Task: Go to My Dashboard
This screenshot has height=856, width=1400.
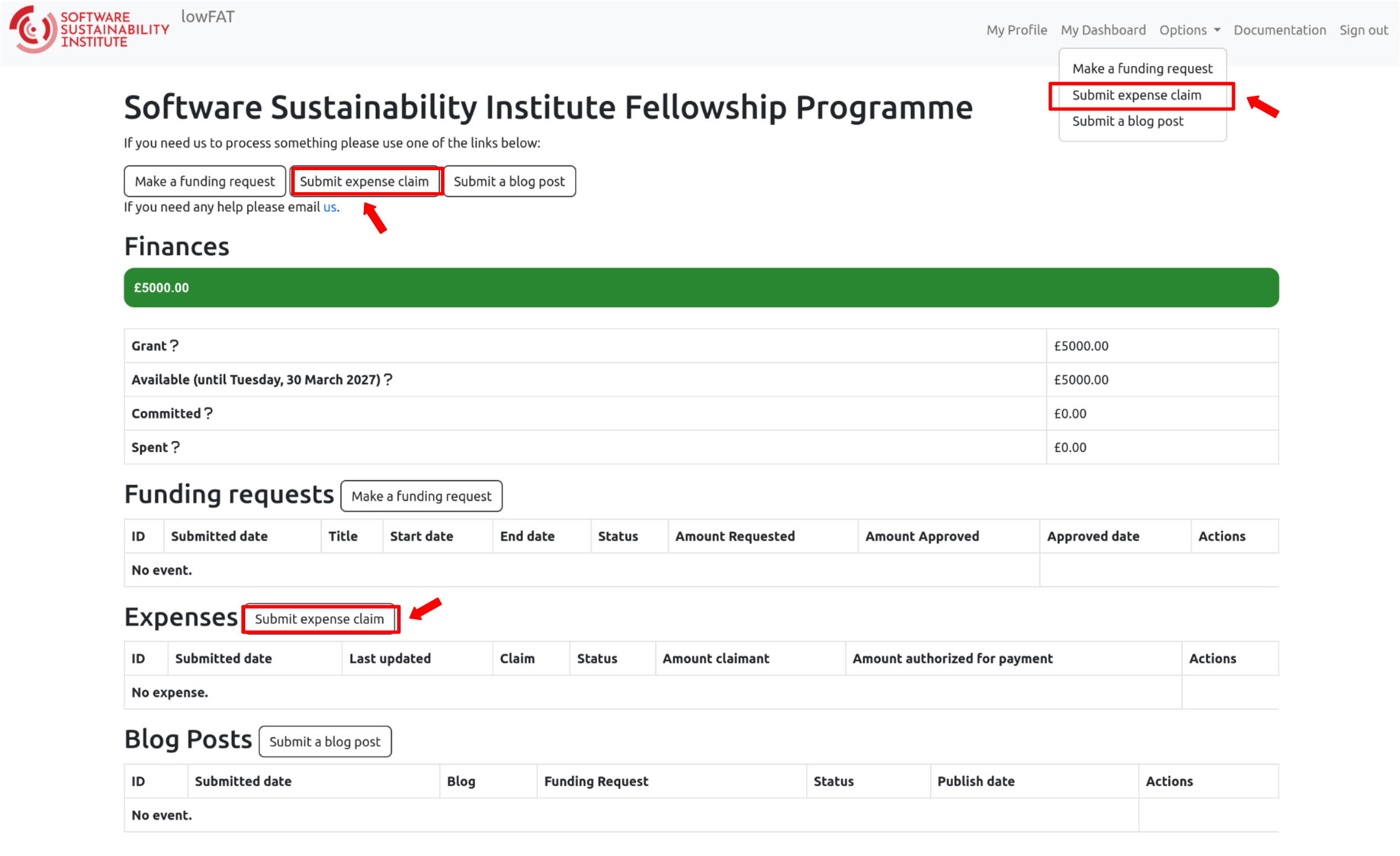Action: coord(1103,30)
